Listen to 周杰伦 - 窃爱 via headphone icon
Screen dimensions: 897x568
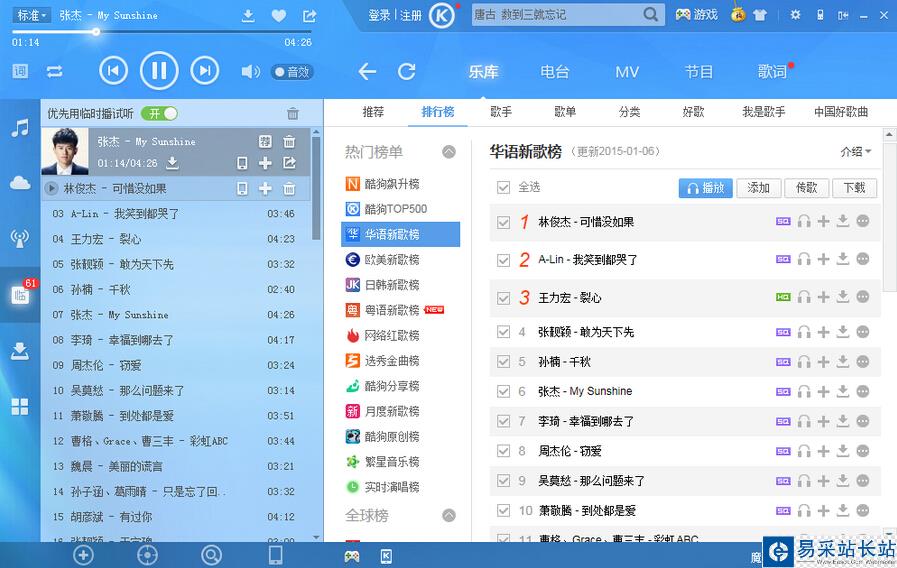(804, 451)
